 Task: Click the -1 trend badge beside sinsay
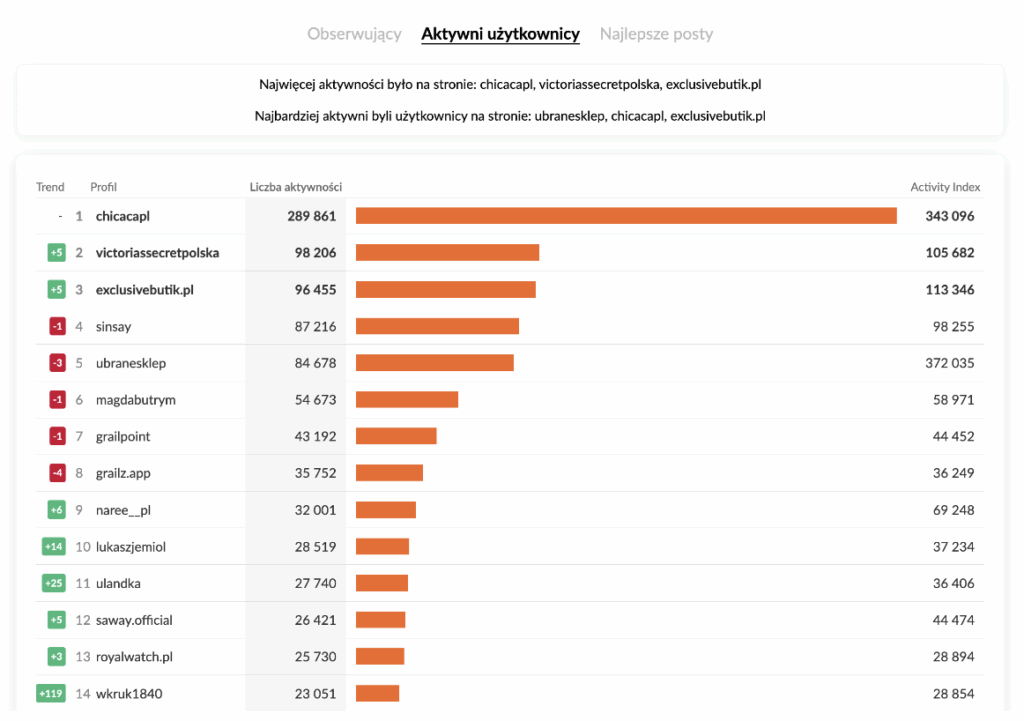point(57,326)
